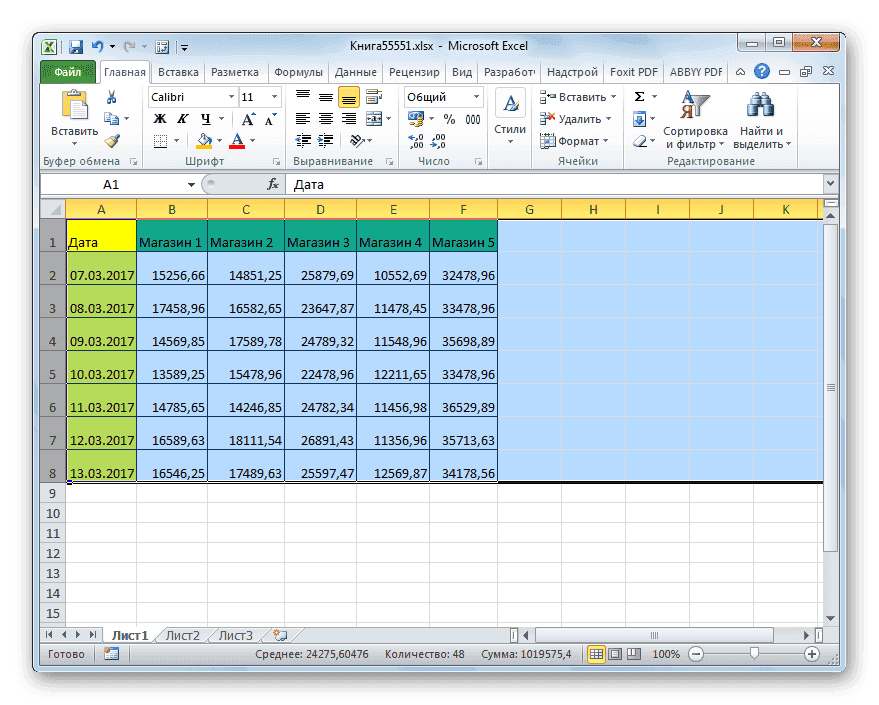Image resolution: width=879 pixels, height=705 pixels.
Task: Open the font size dropdown
Action: pyautogui.click(x=273, y=97)
